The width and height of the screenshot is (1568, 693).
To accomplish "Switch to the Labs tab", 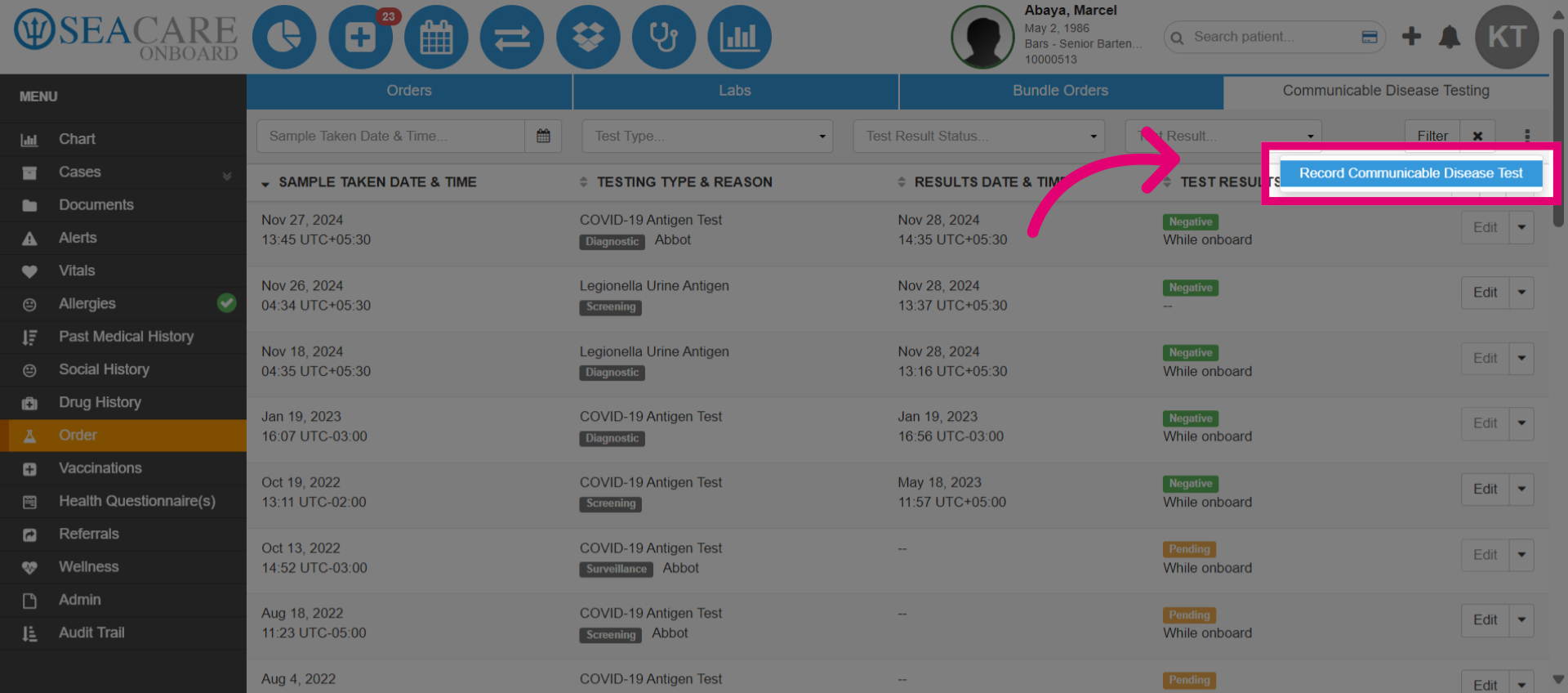I will (735, 91).
